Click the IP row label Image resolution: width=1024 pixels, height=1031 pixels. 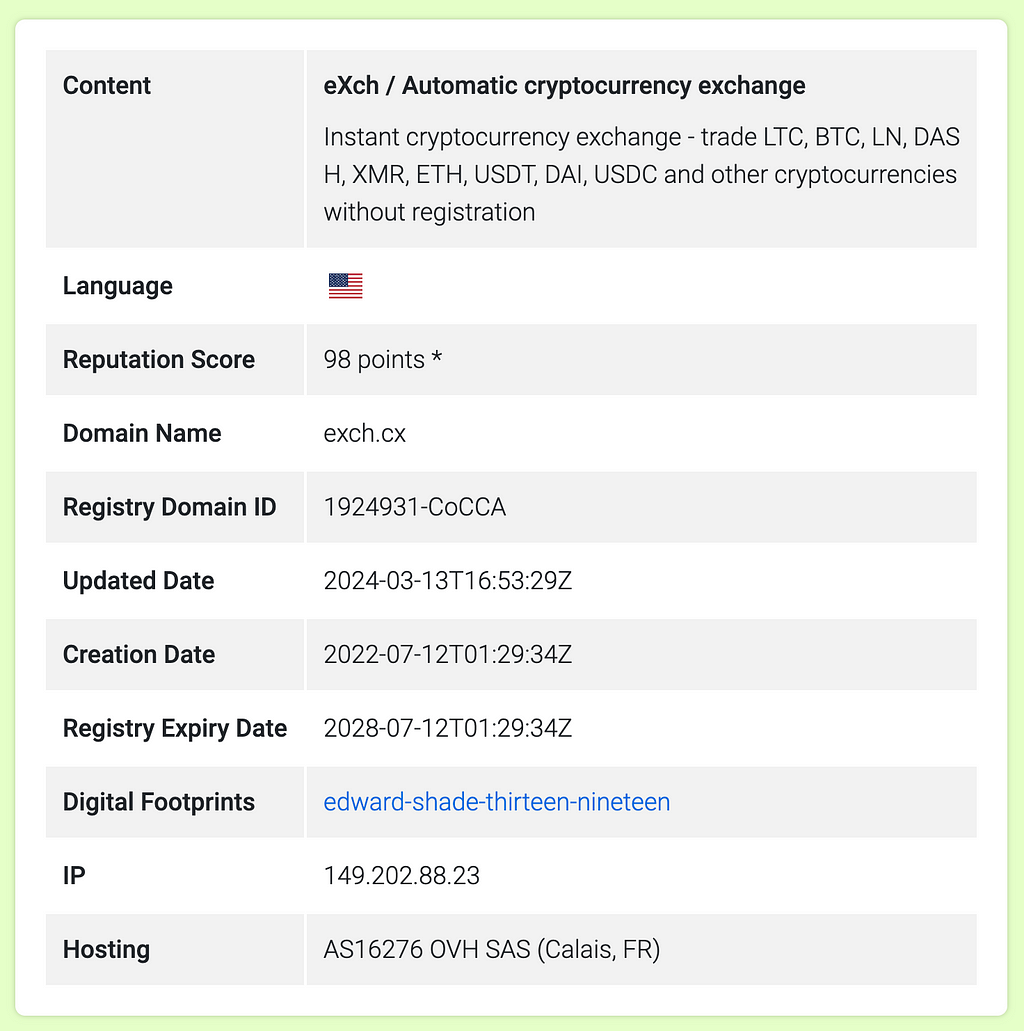click(74, 876)
